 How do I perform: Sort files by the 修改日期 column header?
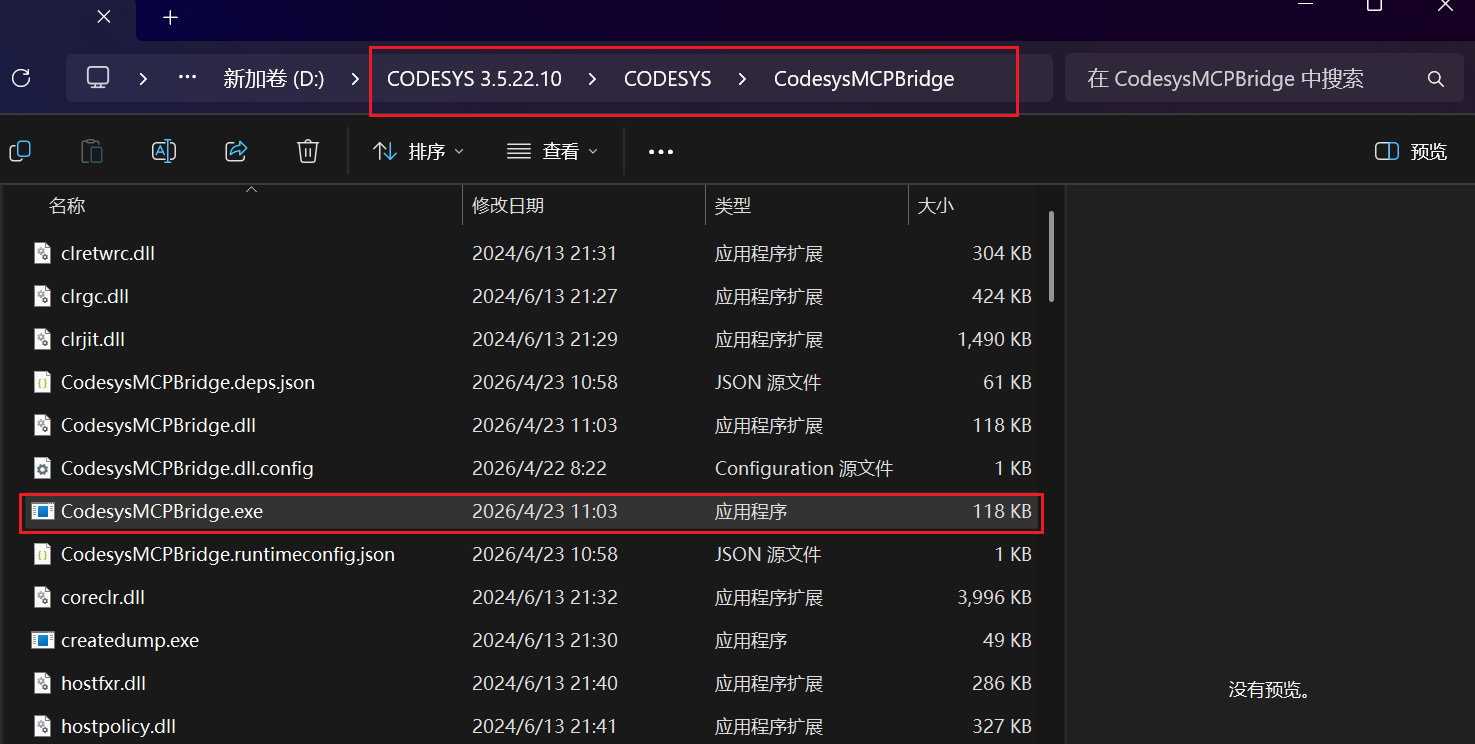tap(508, 206)
